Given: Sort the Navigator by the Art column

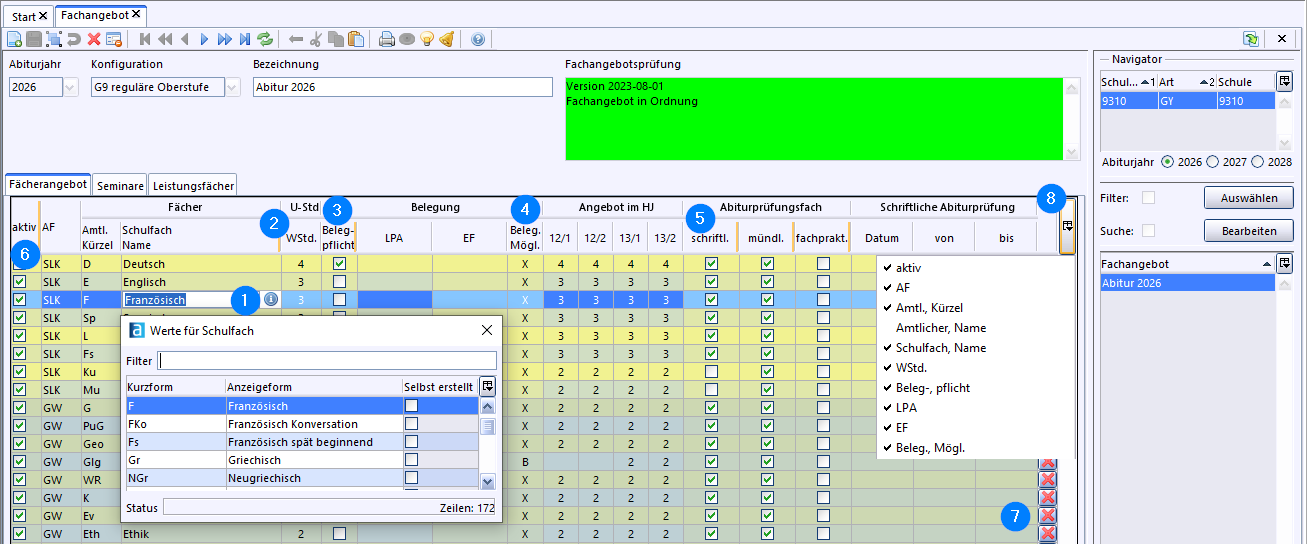Looking at the screenshot, I should 1187,81.
